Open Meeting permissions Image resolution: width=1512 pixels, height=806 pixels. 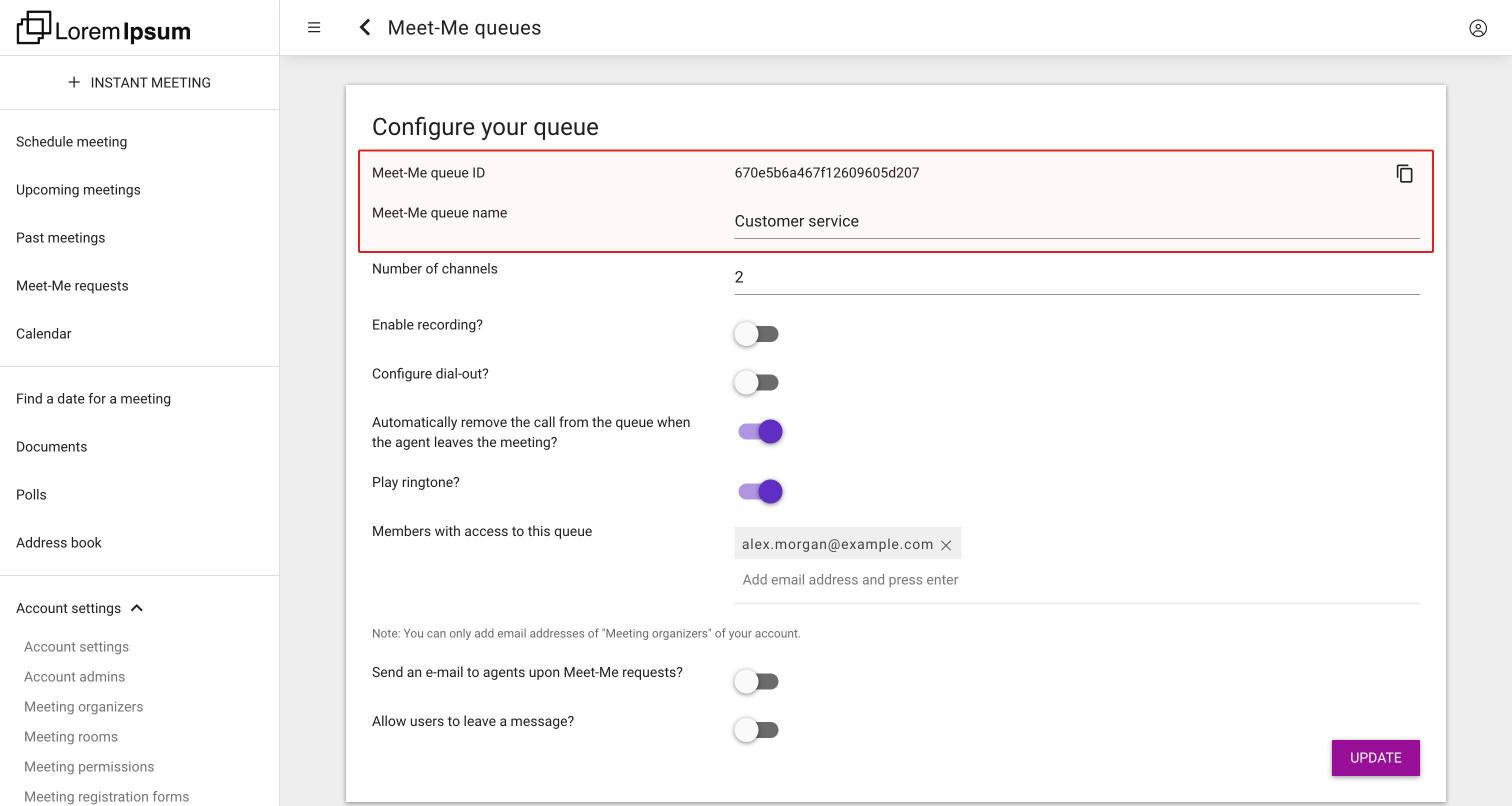[89, 767]
